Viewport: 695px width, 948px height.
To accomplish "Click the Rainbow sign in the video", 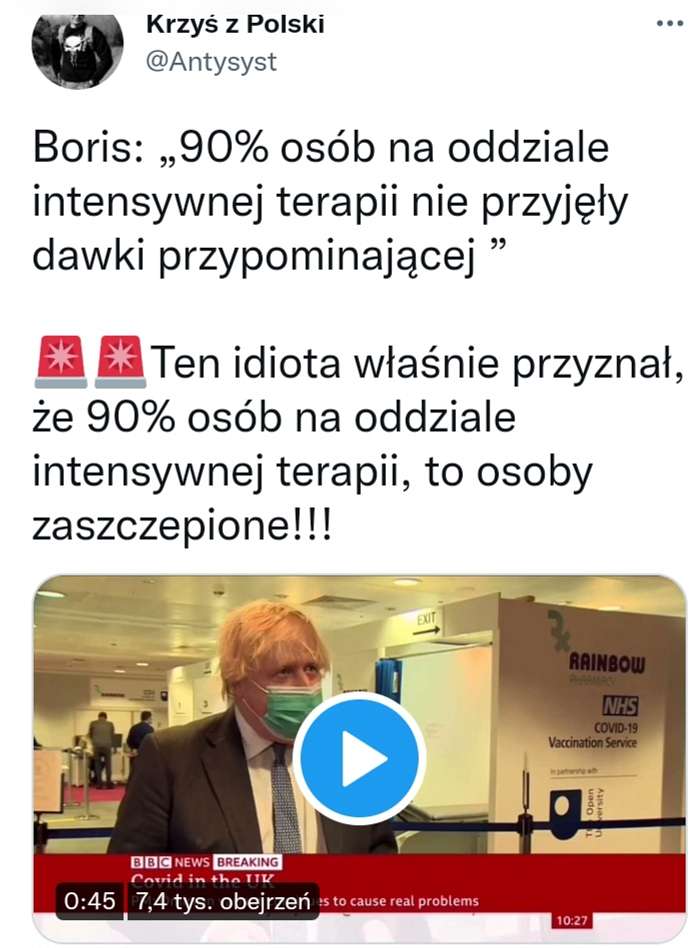I will (x=607, y=663).
